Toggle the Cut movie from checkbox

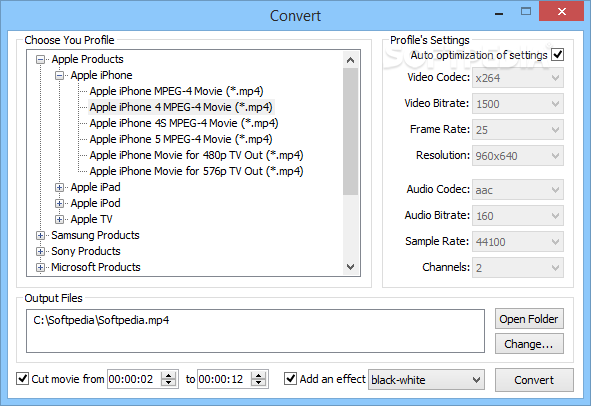[23, 378]
